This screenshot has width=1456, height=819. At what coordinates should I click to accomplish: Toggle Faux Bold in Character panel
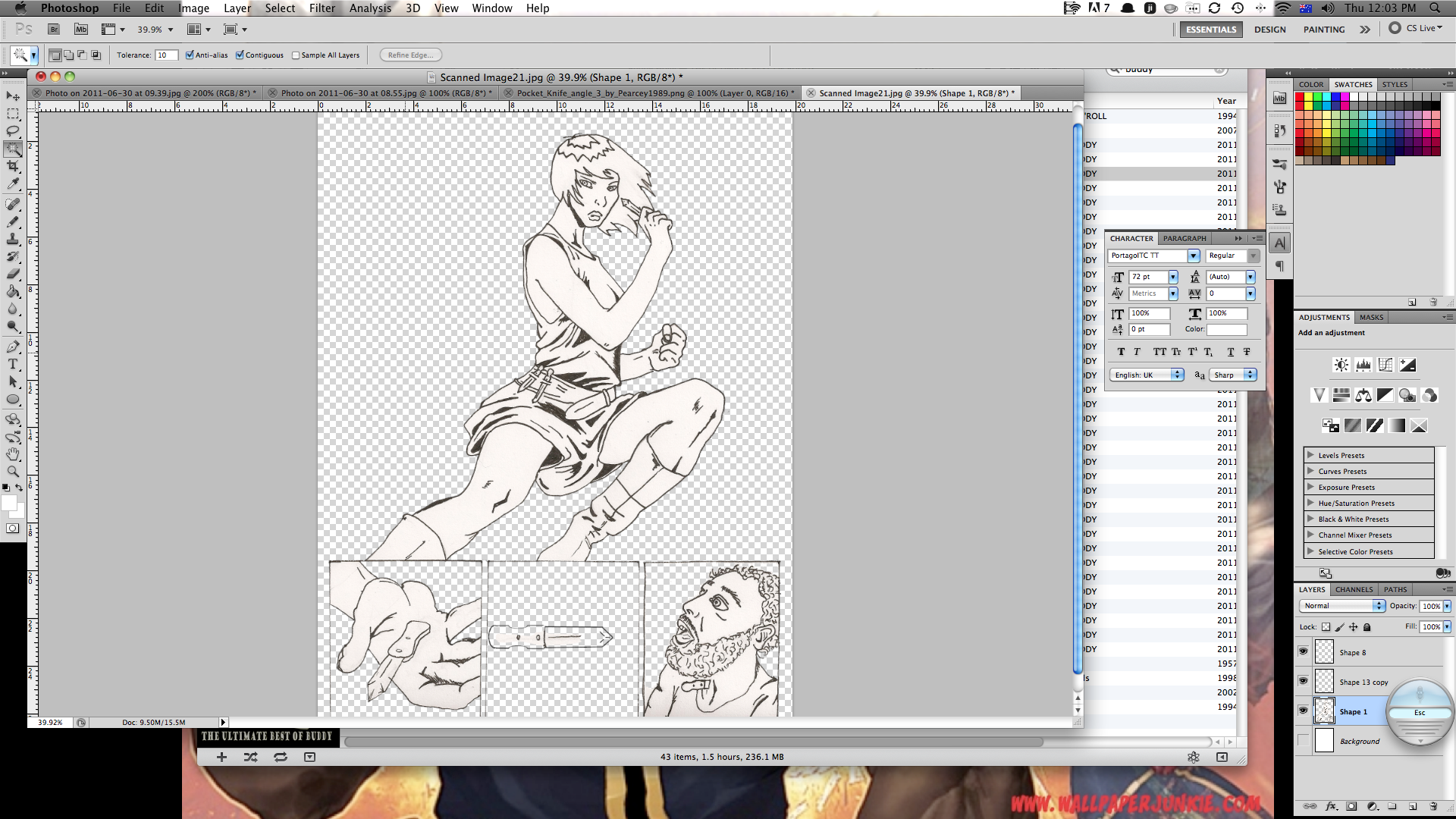coord(1121,352)
